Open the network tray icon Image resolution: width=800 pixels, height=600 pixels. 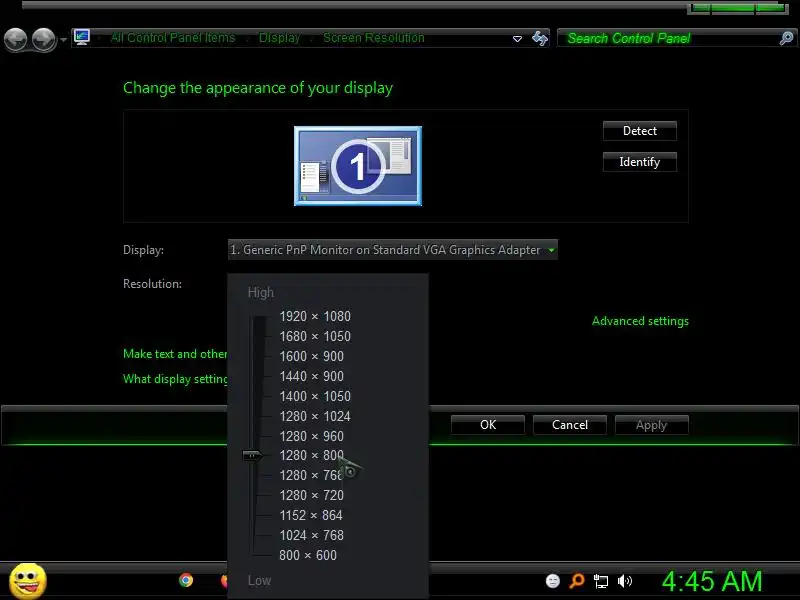point(601,581)
